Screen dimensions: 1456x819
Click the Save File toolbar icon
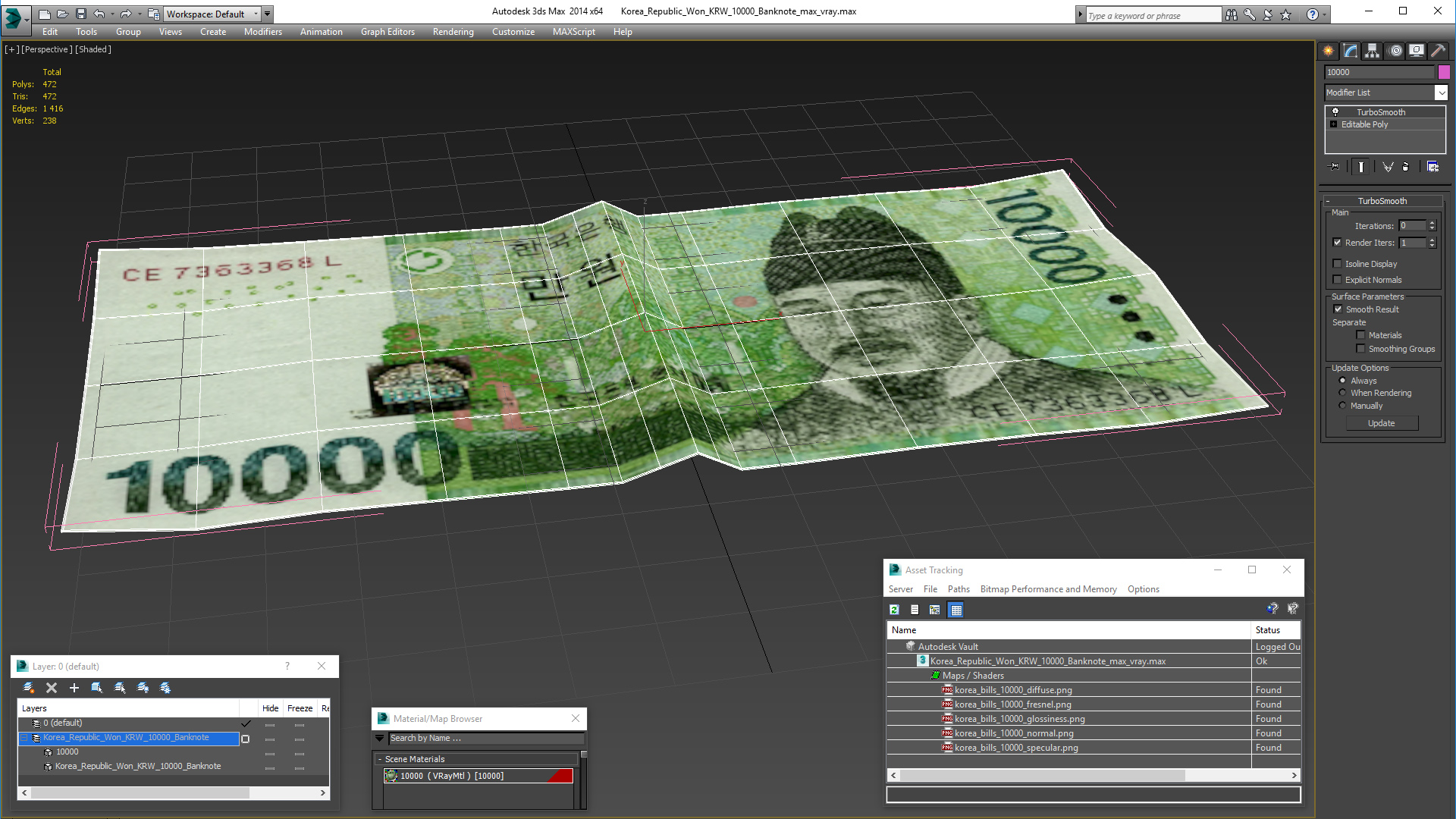(81, 14)
